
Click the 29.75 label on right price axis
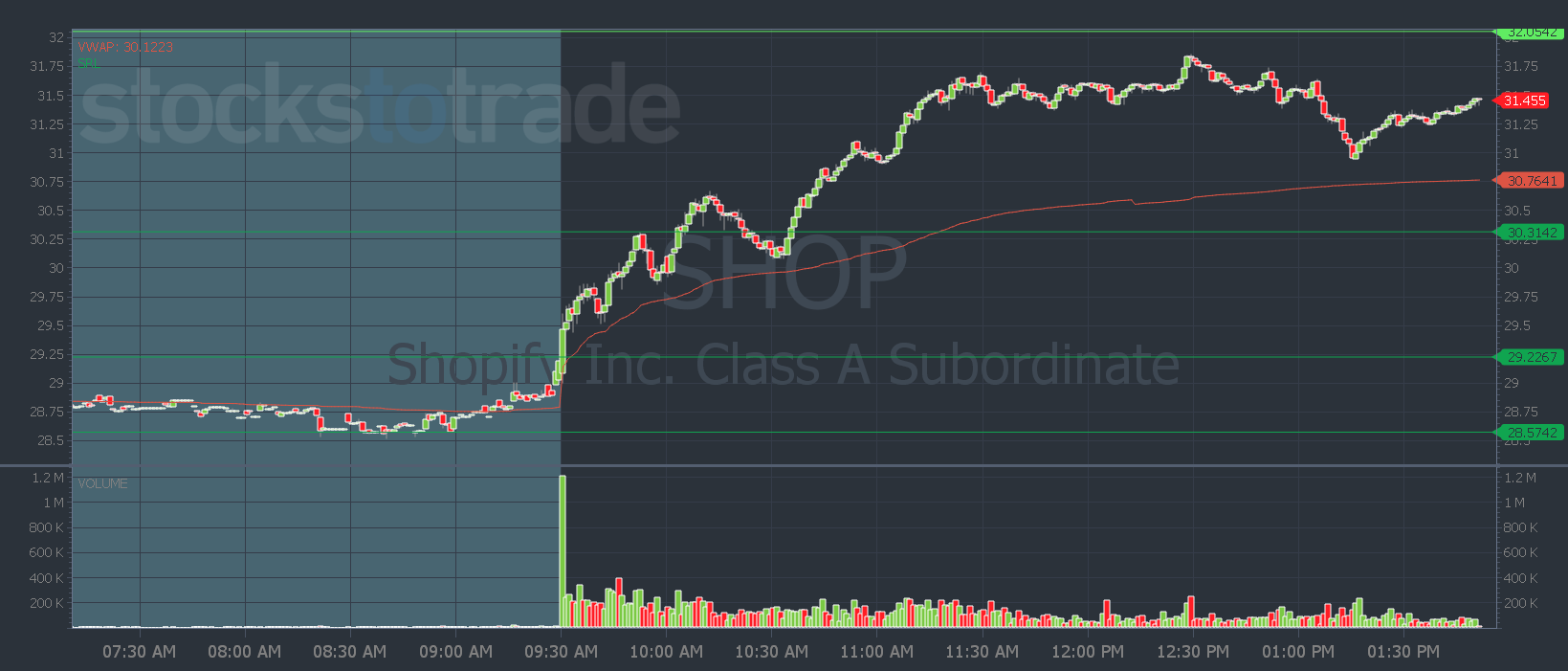coord(1521,297)
